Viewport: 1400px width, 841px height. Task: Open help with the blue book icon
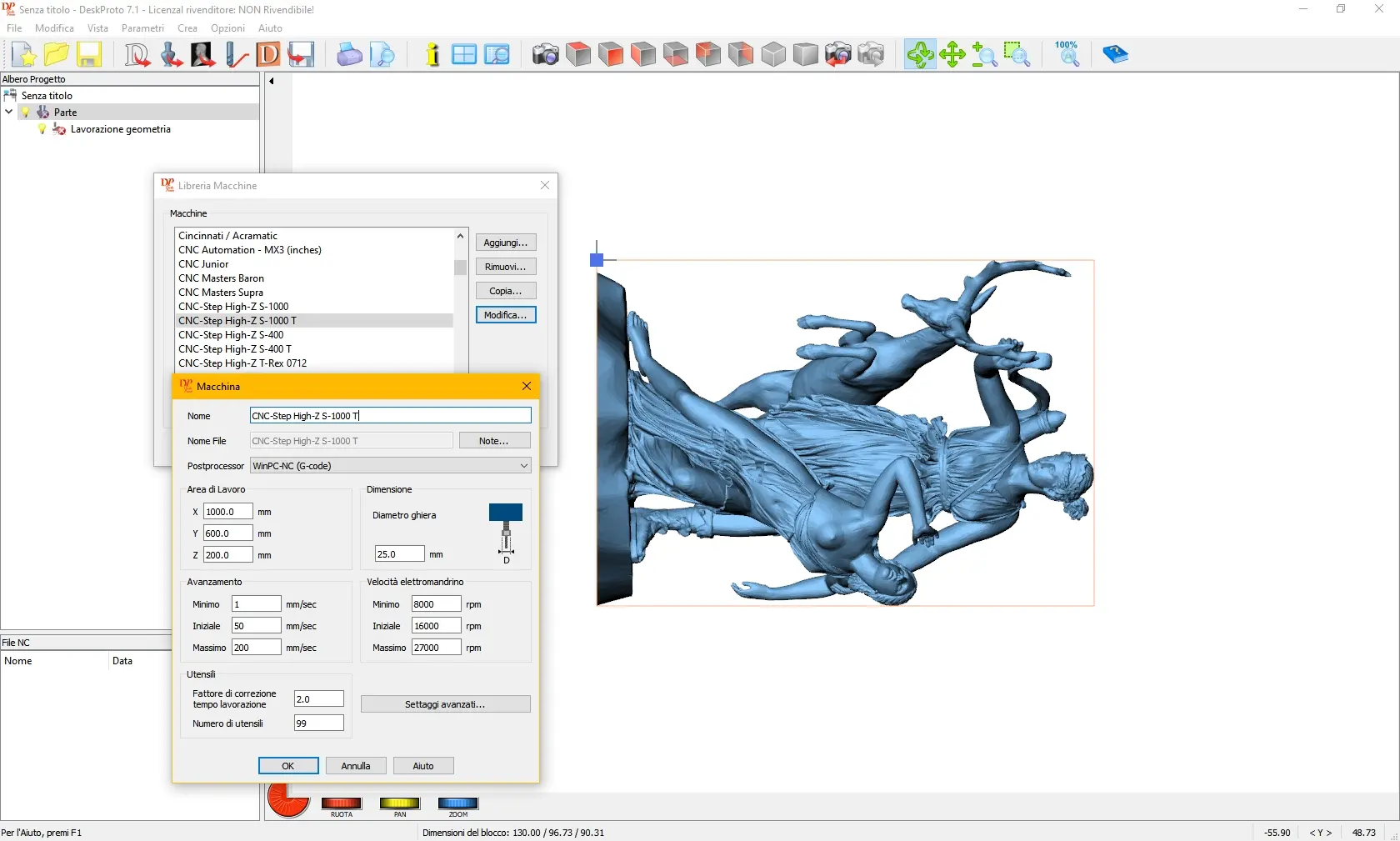coord(1115,54)
